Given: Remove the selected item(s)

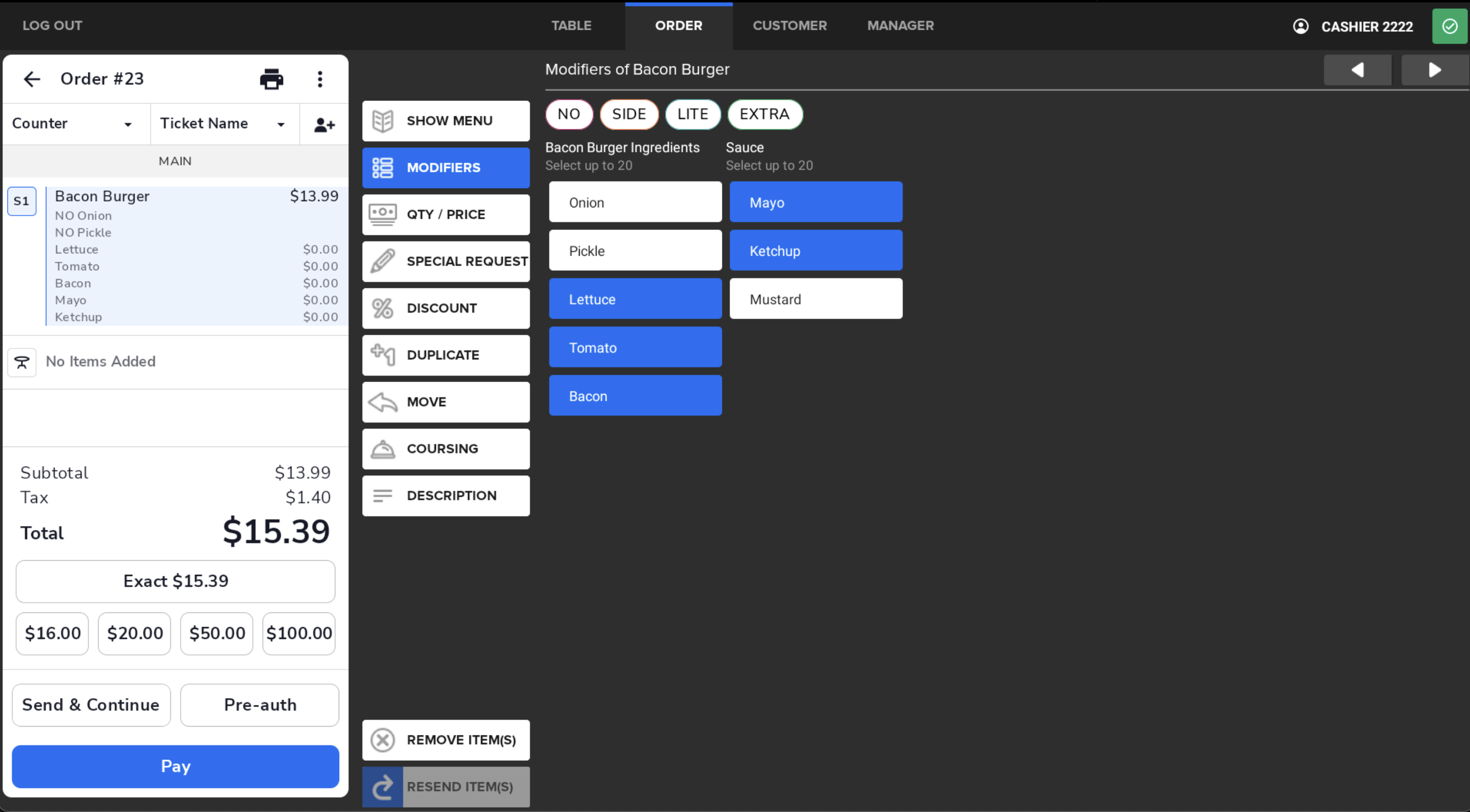Looking at the screenshot, I should point(446,739).
